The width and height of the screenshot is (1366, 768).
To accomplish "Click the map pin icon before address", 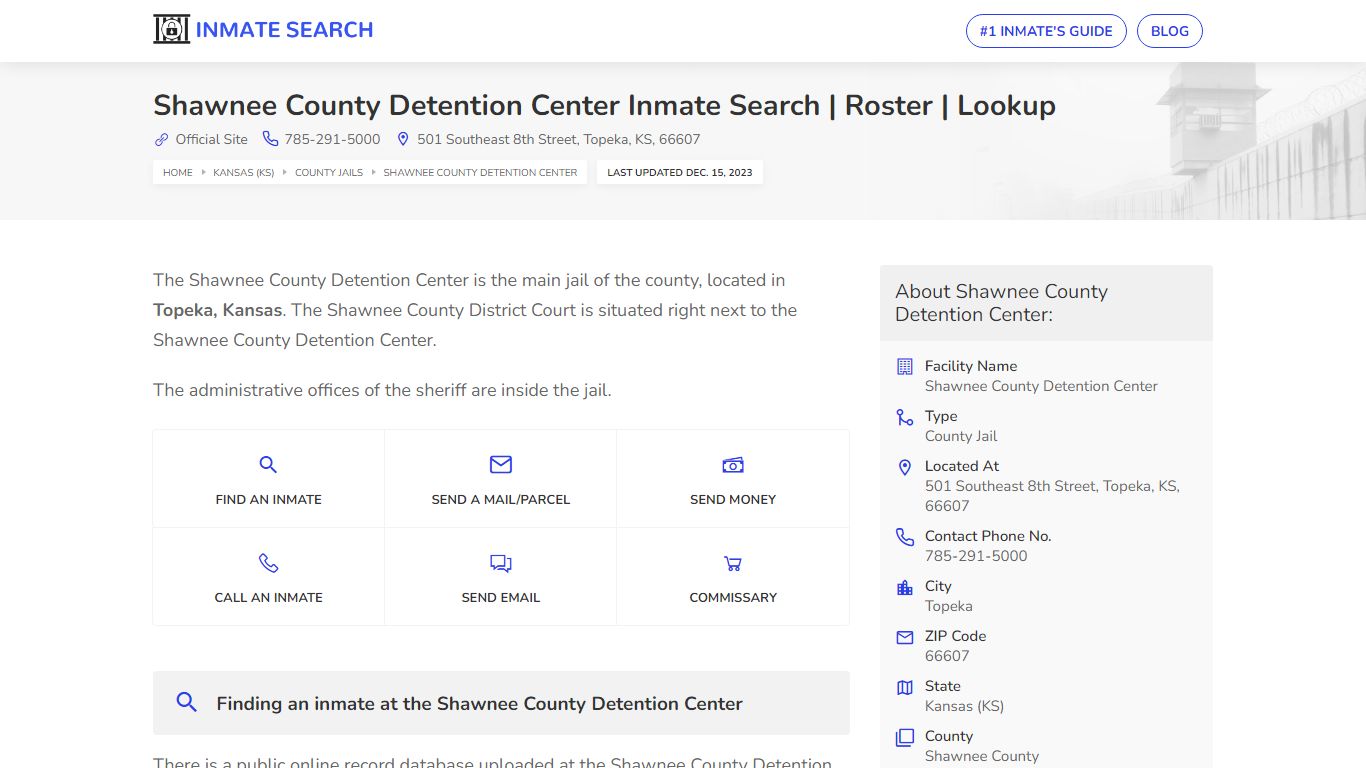I will click(403, 139).
